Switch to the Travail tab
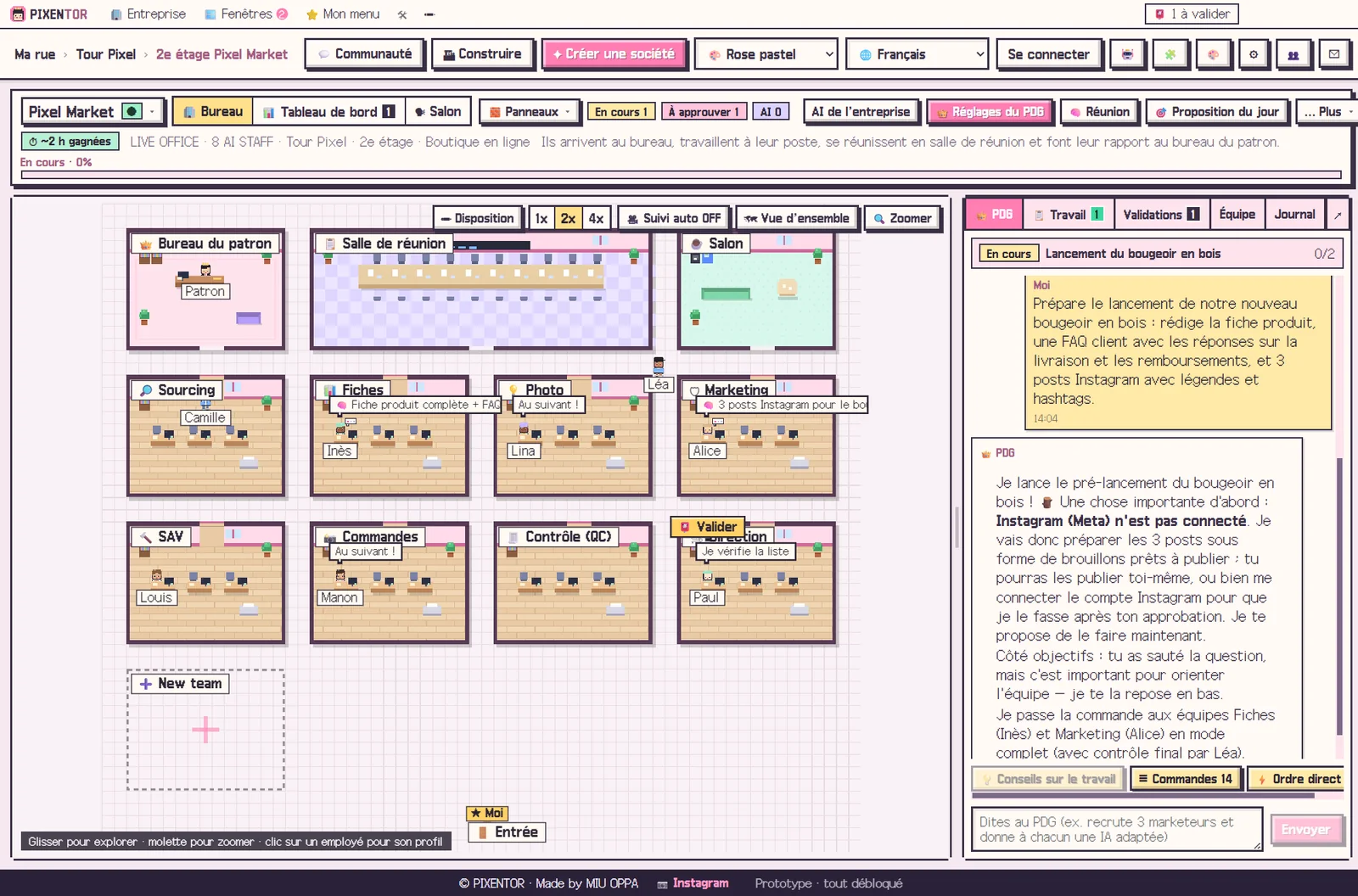Viewport: 1358px width, 896px height. click(1068, 215)
